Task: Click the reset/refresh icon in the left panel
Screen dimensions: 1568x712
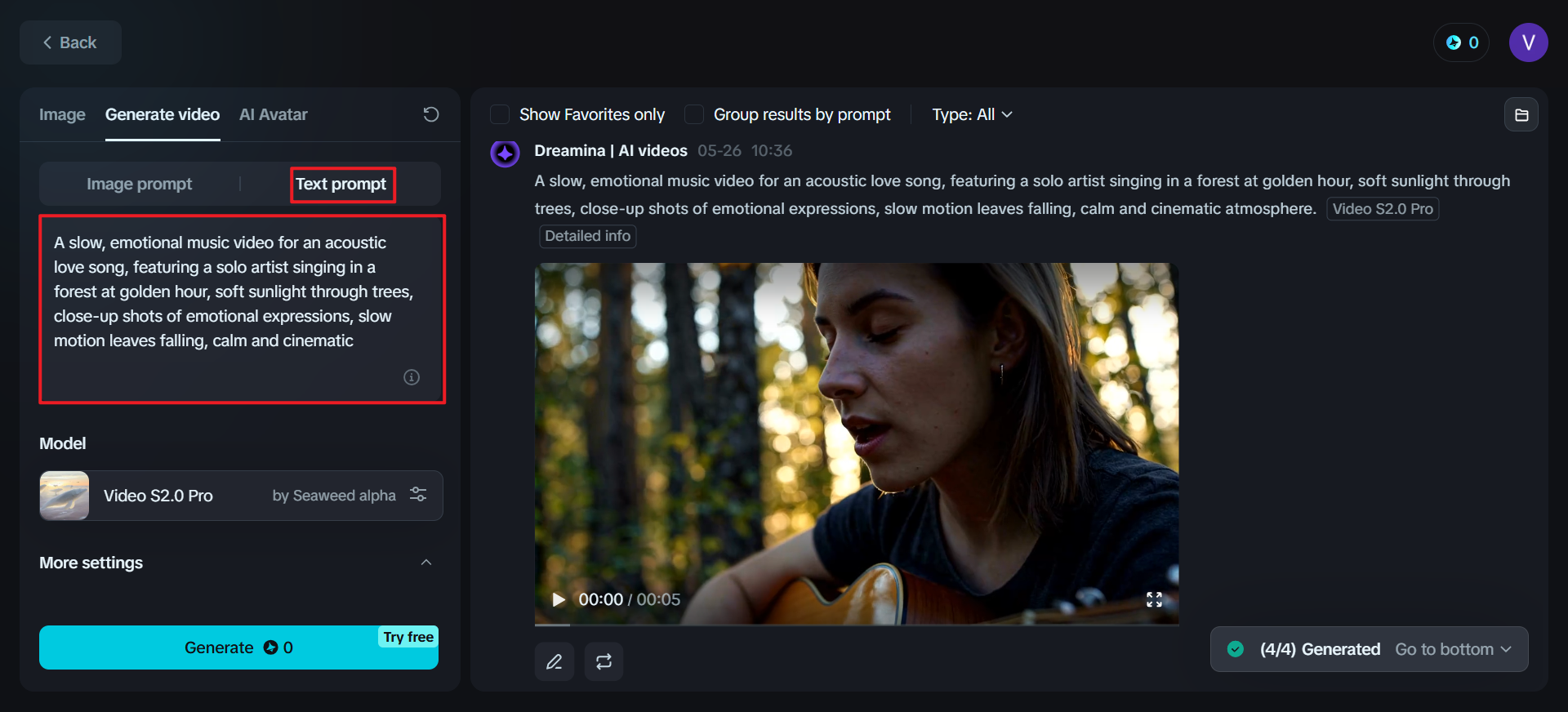Action: 431,114
